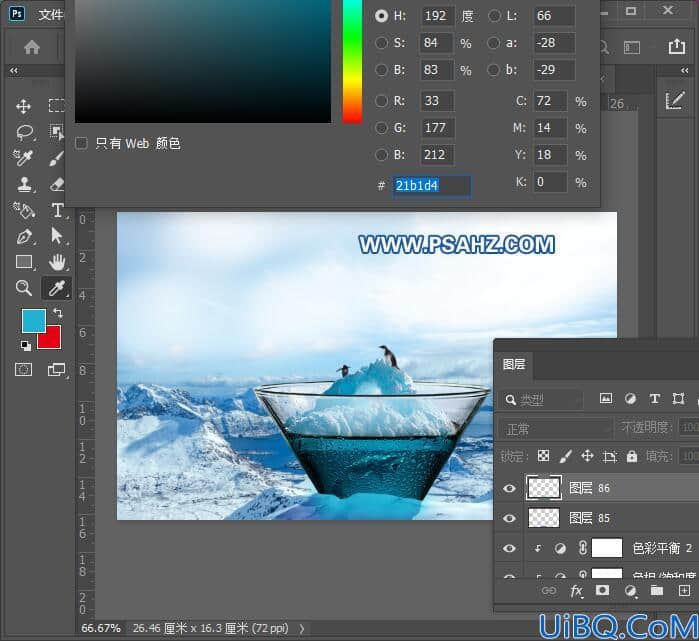
Task: Select the Zoom tool
Action: (24, 288)
